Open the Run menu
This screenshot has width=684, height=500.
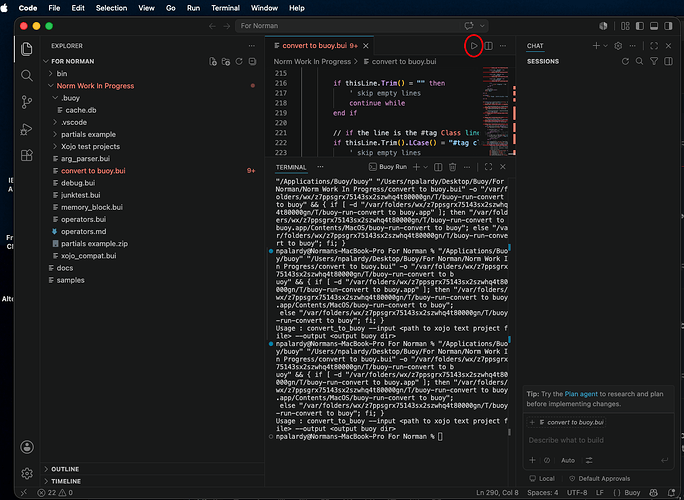click(x=193, y=8)
